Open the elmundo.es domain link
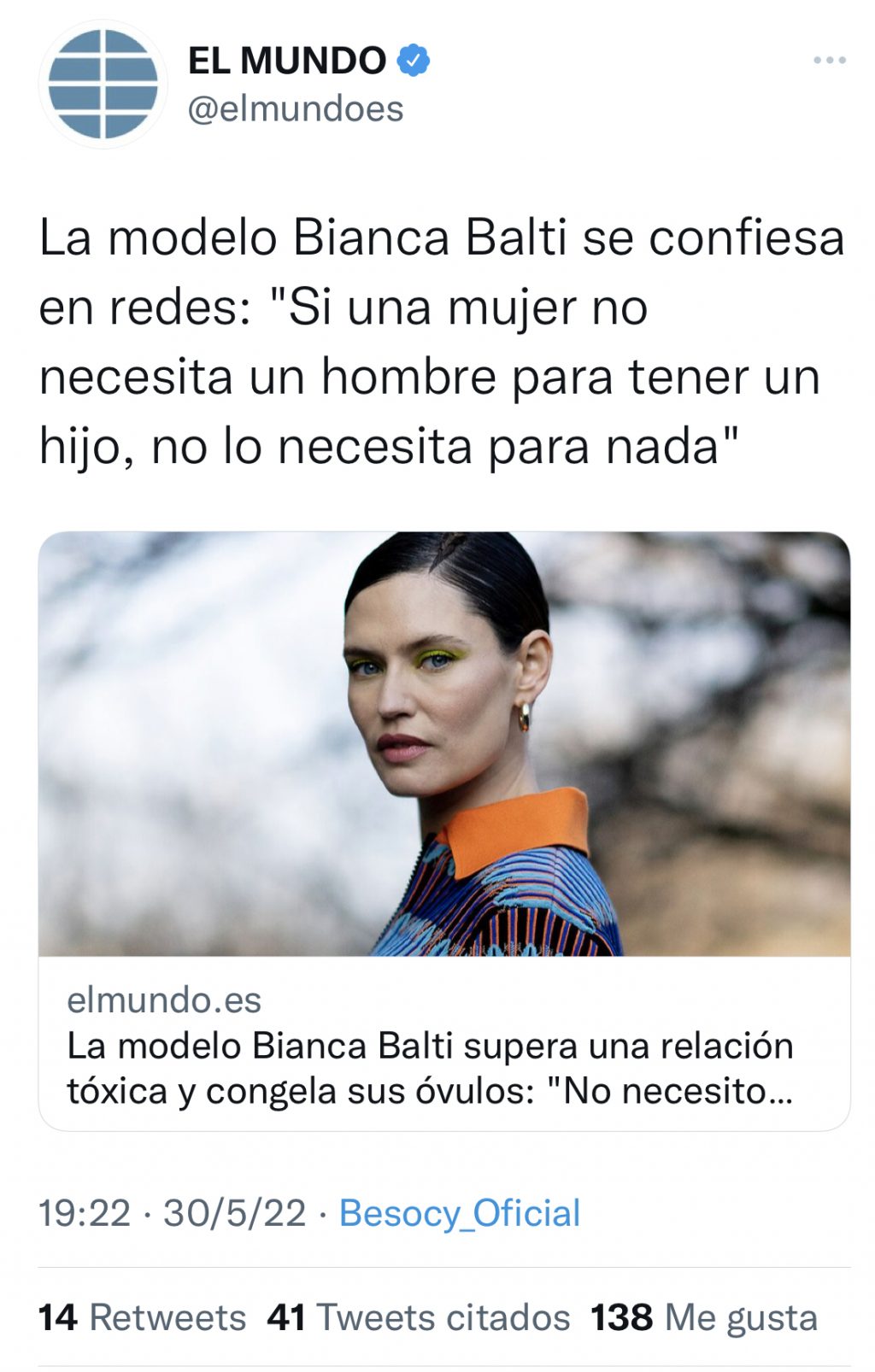Viewport: 875px width, 1372px height. [x=164, y=1000]
